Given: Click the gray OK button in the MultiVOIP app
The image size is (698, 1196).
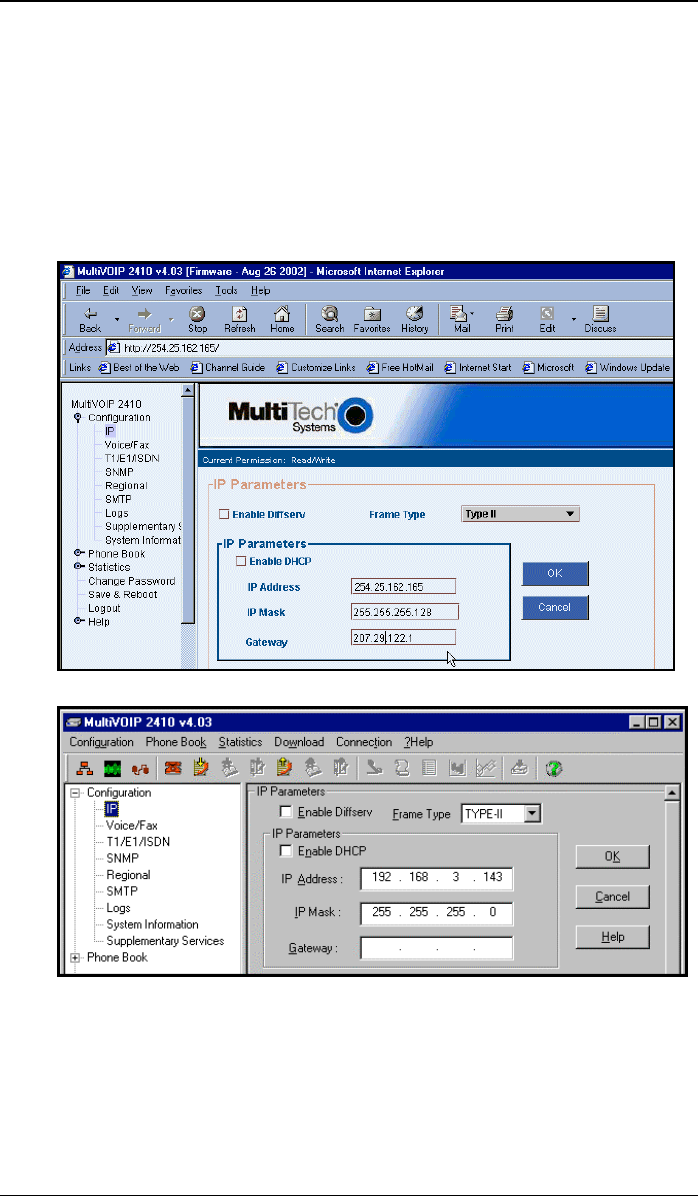Looking at the screenshot, I should pos(613,857).
